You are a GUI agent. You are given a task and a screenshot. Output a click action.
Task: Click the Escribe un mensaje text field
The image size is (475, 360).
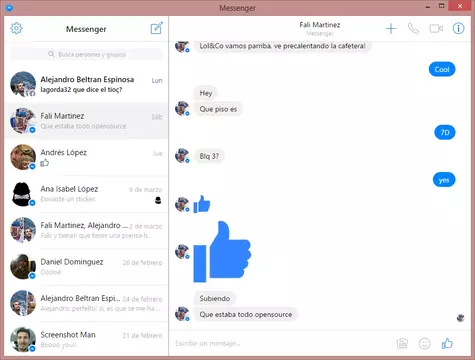click(283, 343)
